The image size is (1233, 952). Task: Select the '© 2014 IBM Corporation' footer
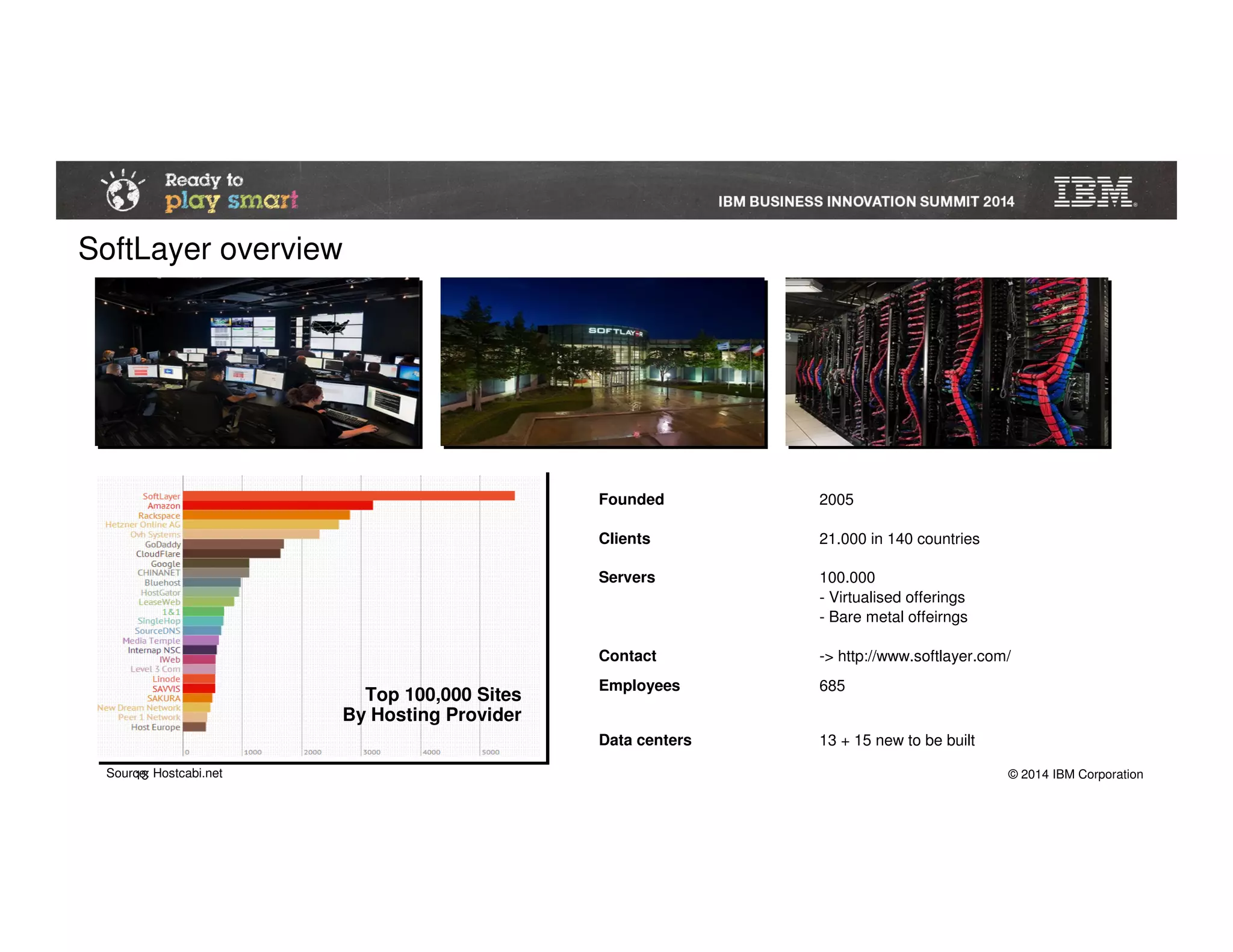(x=1075, y=774)
